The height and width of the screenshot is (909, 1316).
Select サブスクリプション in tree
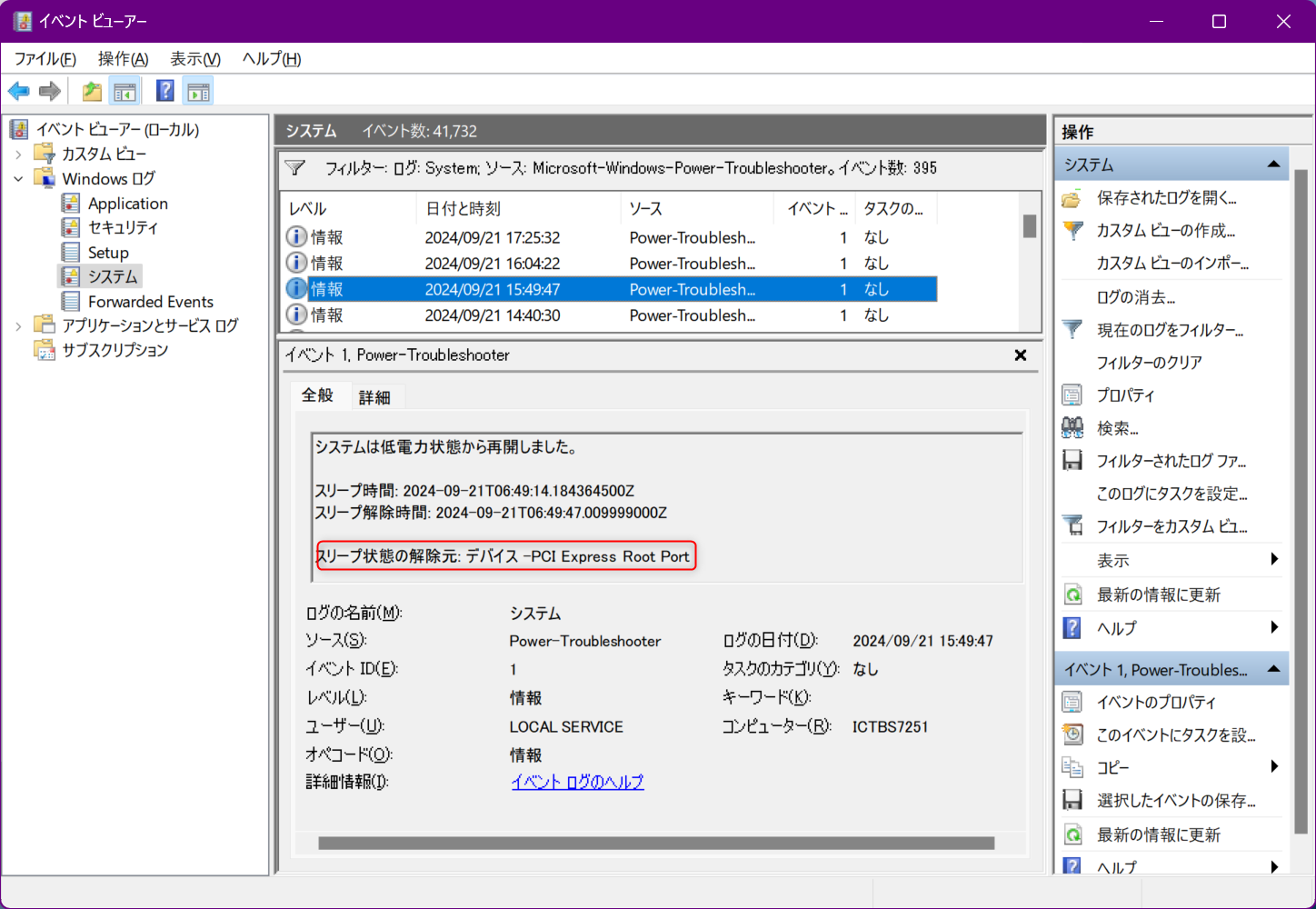click(x=115, y=350)
